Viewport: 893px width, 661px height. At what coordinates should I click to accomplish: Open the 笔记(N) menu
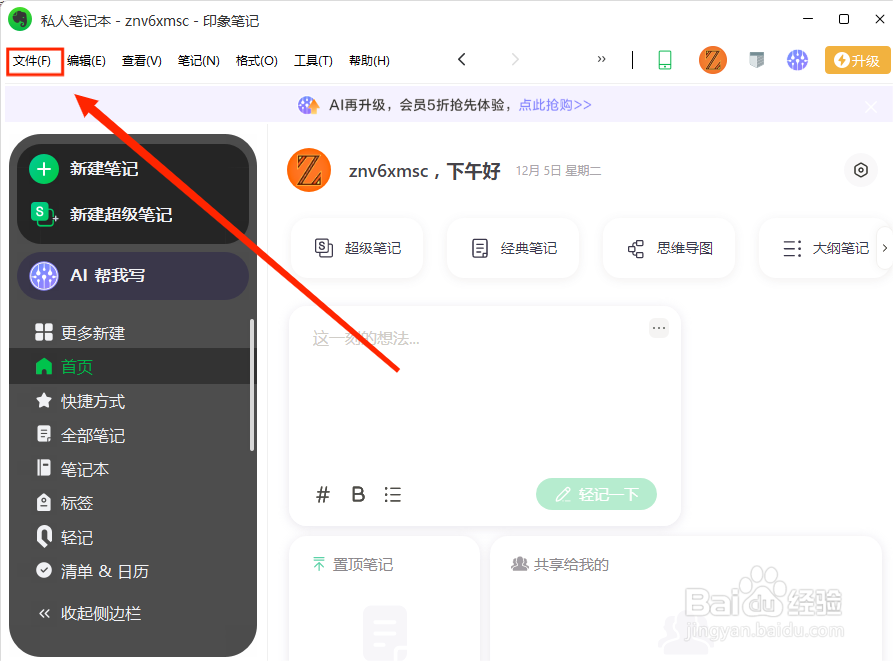(198, 60)
